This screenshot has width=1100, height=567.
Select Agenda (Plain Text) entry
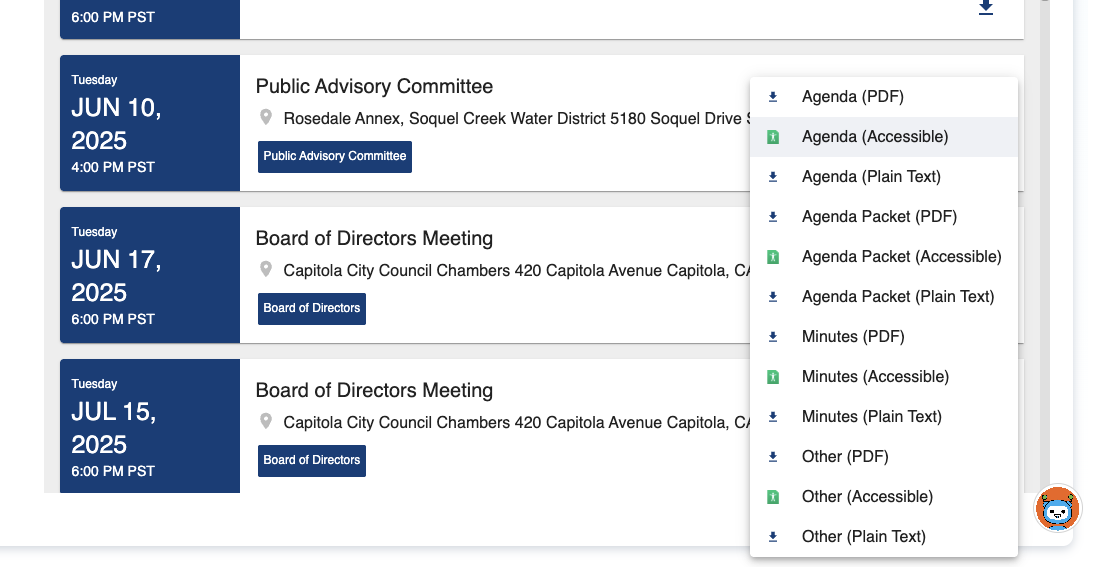pos(884,177)
